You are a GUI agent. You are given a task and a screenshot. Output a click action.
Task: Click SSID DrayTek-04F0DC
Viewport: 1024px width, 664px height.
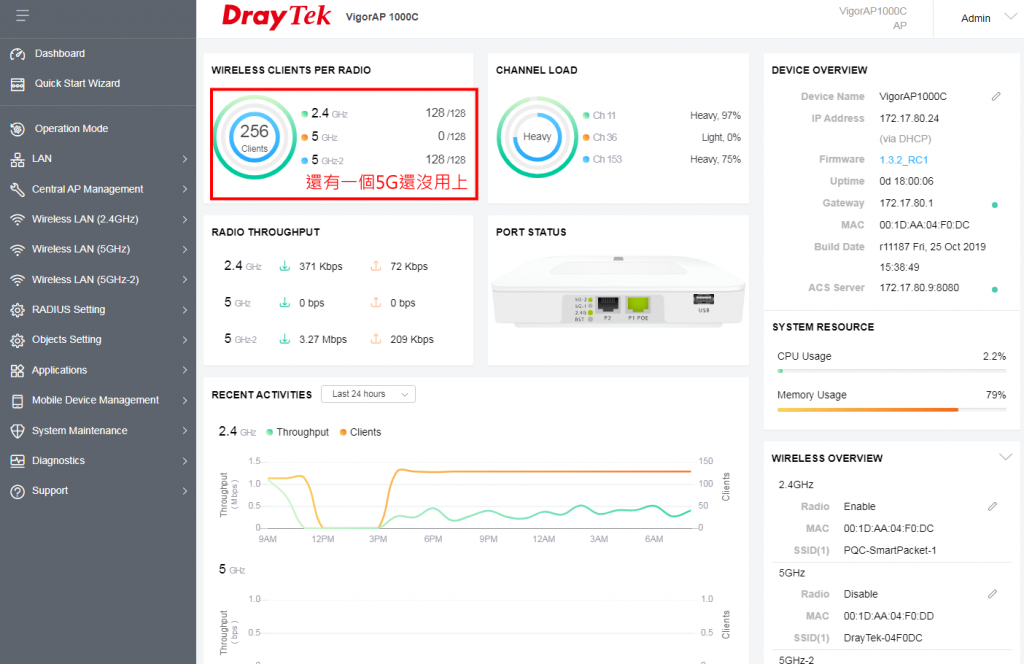(x=882, y=638)
